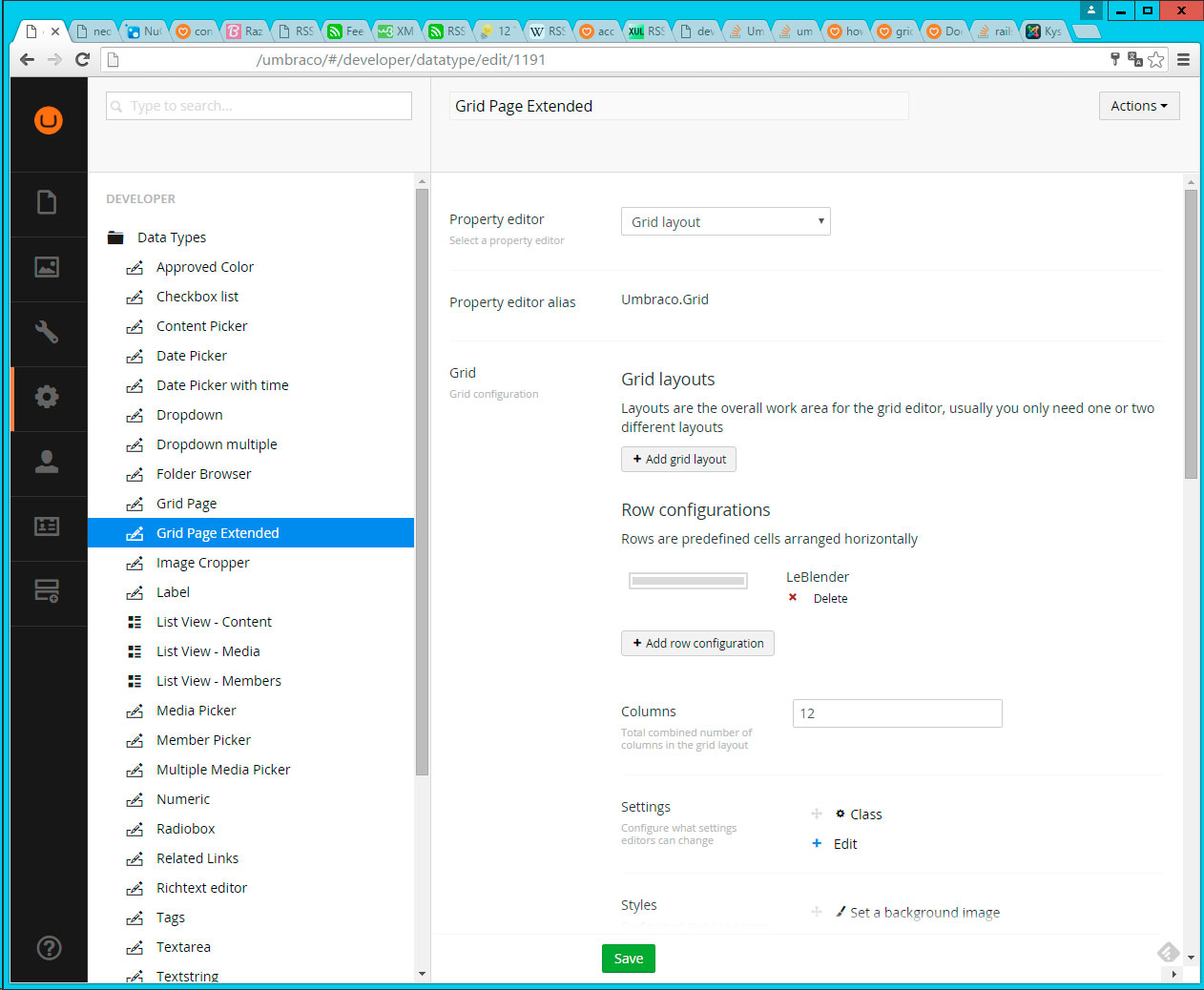Click Delete under LeBlender
The width and height of the screenshot is (1204, 990).
point(830,598)
